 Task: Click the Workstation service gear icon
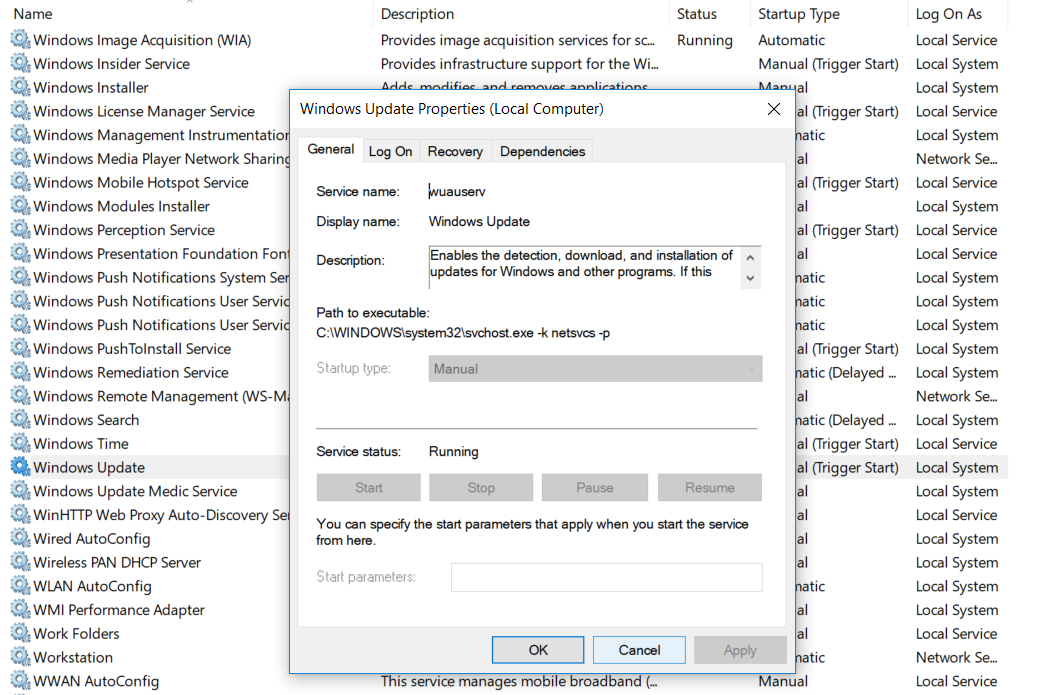21,657
